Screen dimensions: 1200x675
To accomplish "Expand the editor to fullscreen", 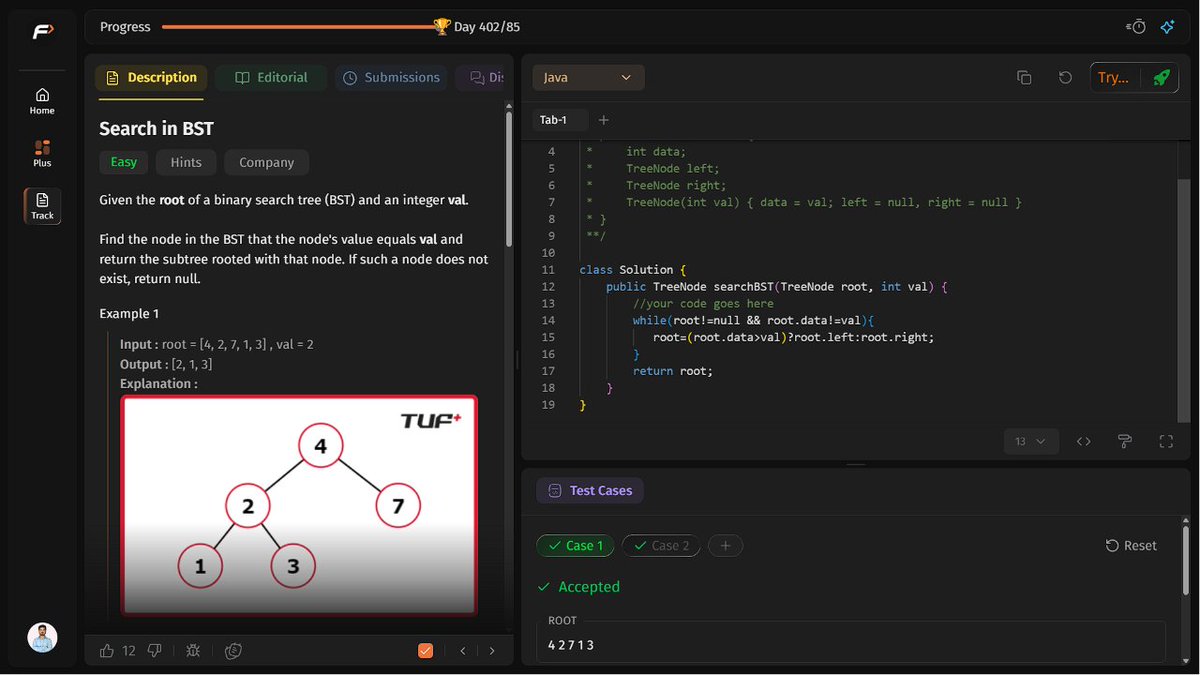I will coord(1165,441).
